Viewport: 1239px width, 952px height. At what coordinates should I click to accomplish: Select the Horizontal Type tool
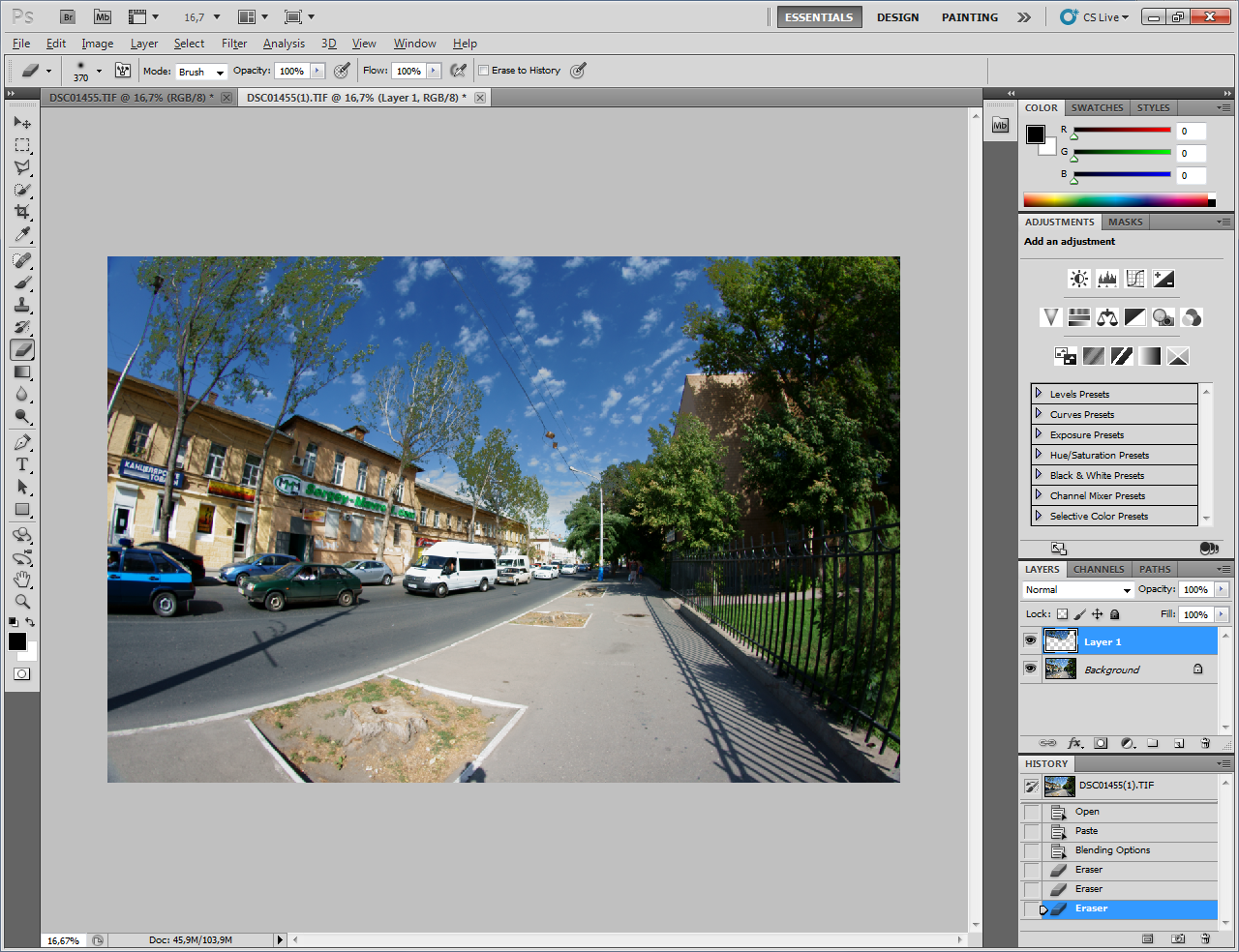22,465
